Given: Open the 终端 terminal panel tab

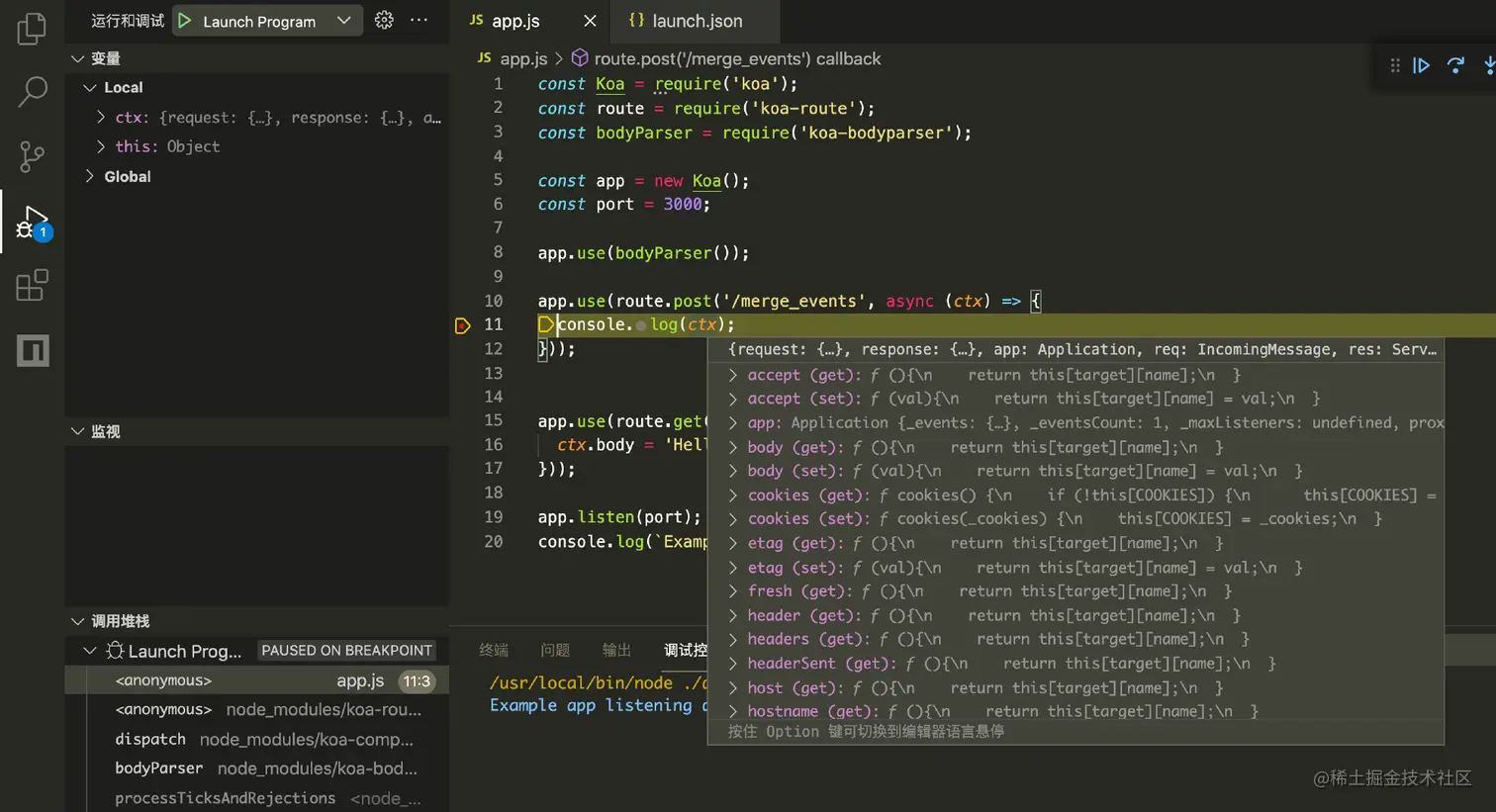Looking at the screenshot, I should click(494, 650).
